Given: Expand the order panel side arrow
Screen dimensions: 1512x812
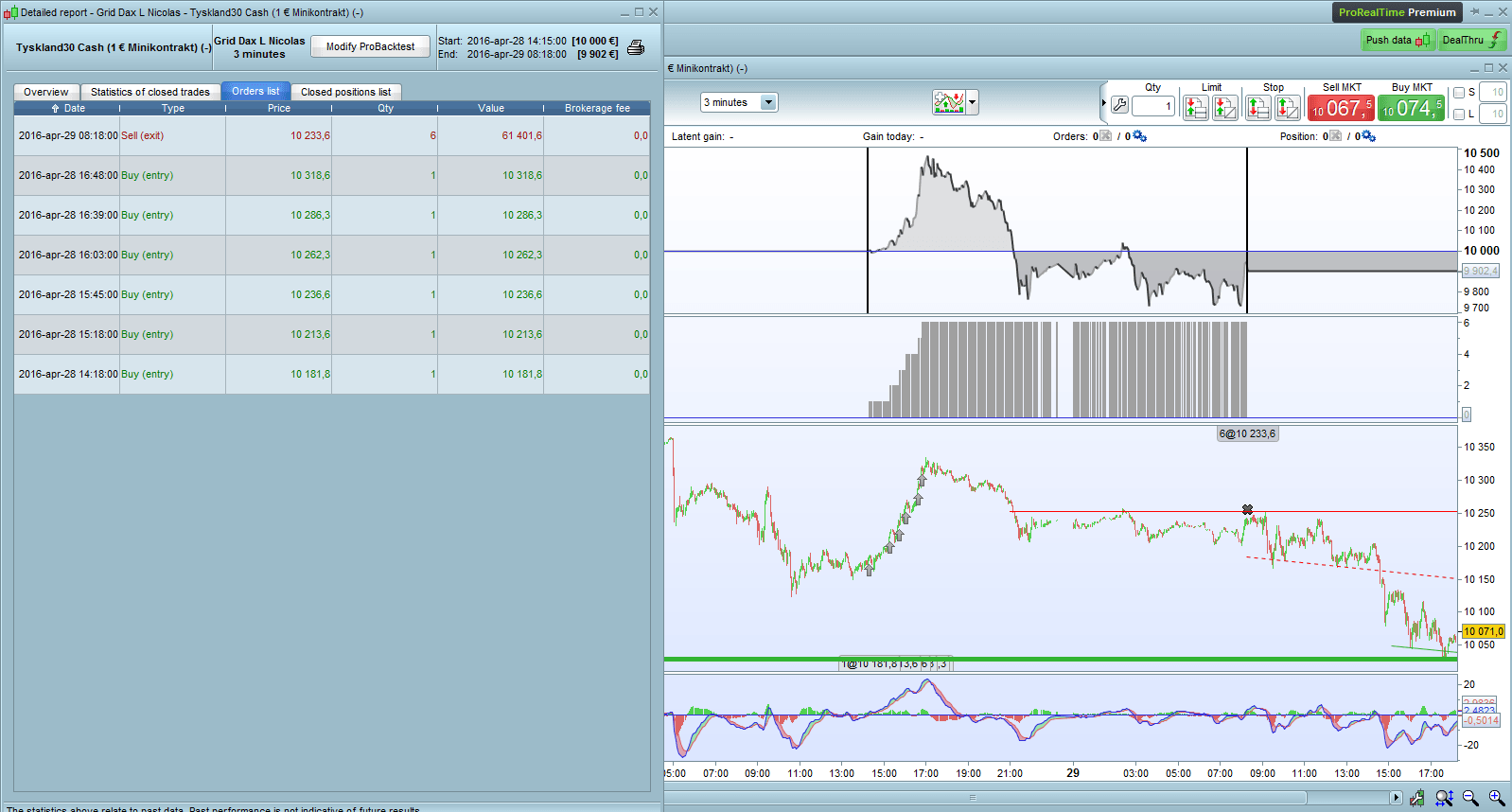Looking at the screenshot, I should [x=1103, y=102].
